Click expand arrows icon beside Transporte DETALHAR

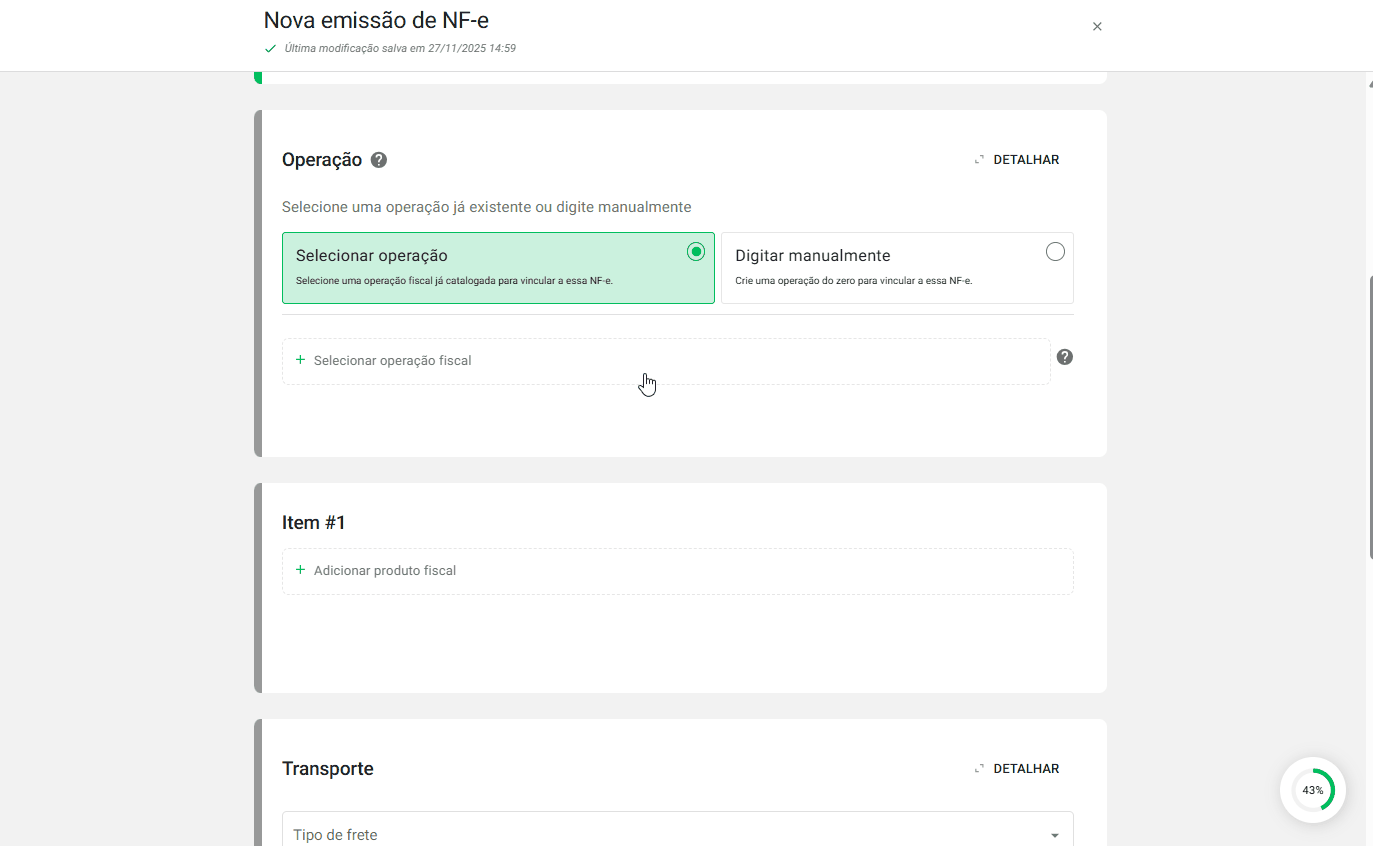tap(978, 767)
